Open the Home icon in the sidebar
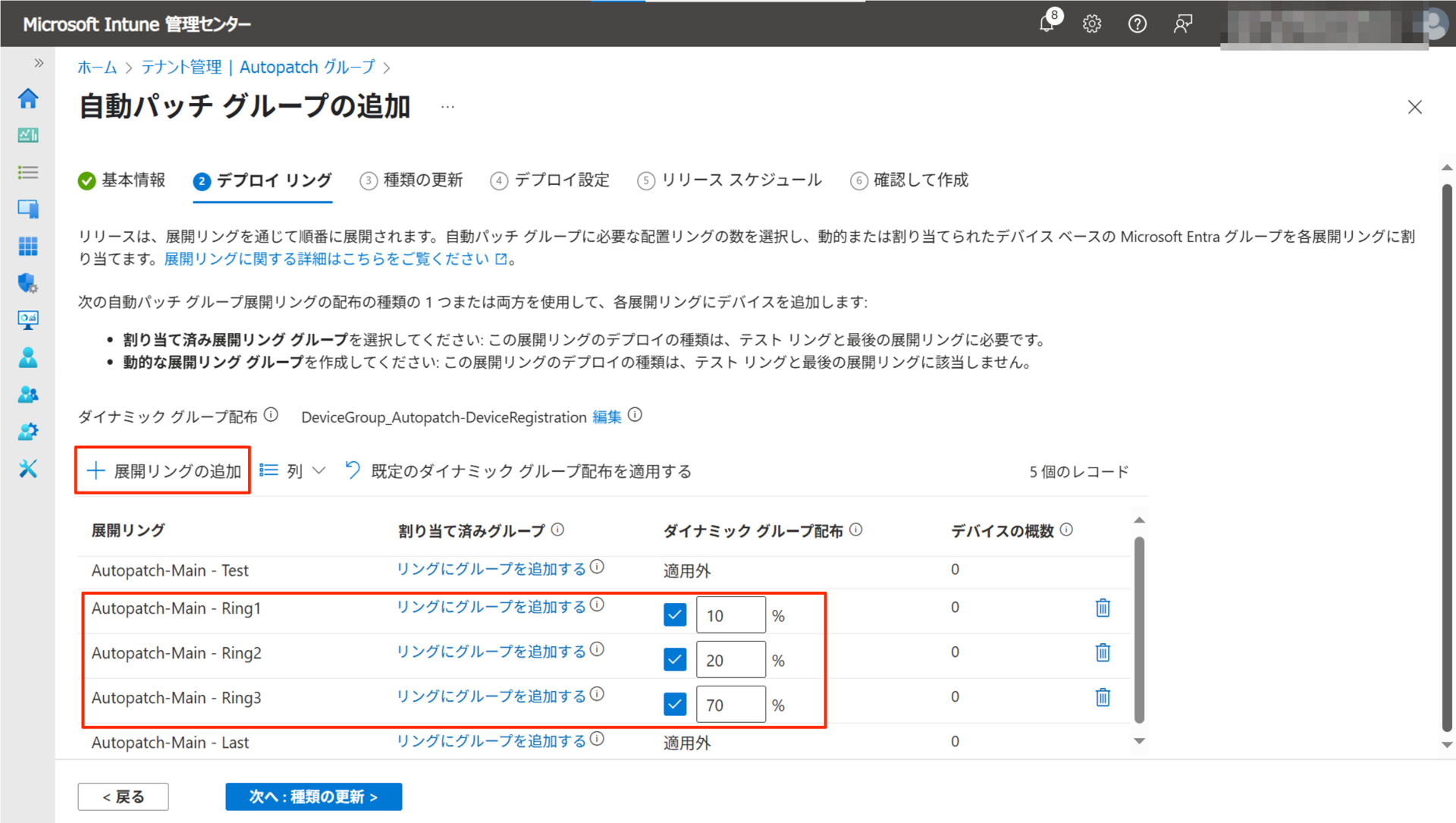The height and width of the screenshot is (823, 1456). pyautogui.click(x=28, y=99)
